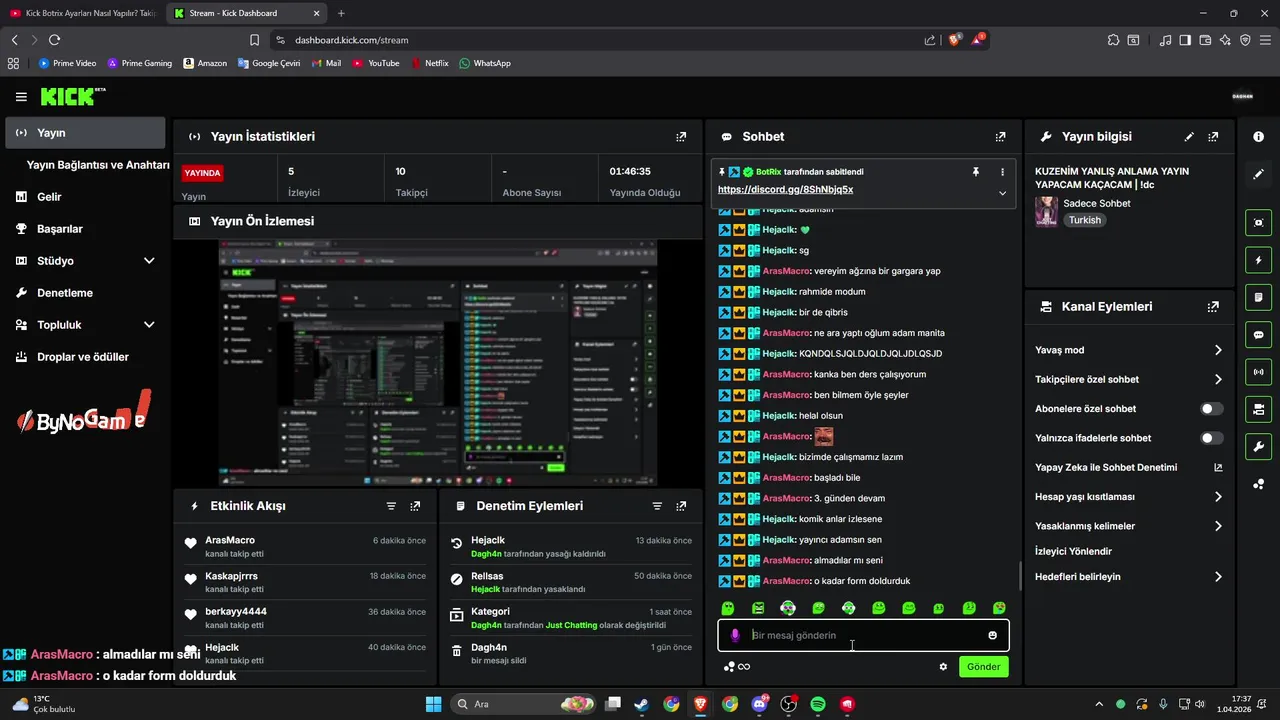Click the browser address bar URL
1280x720 pixels.
352,40
